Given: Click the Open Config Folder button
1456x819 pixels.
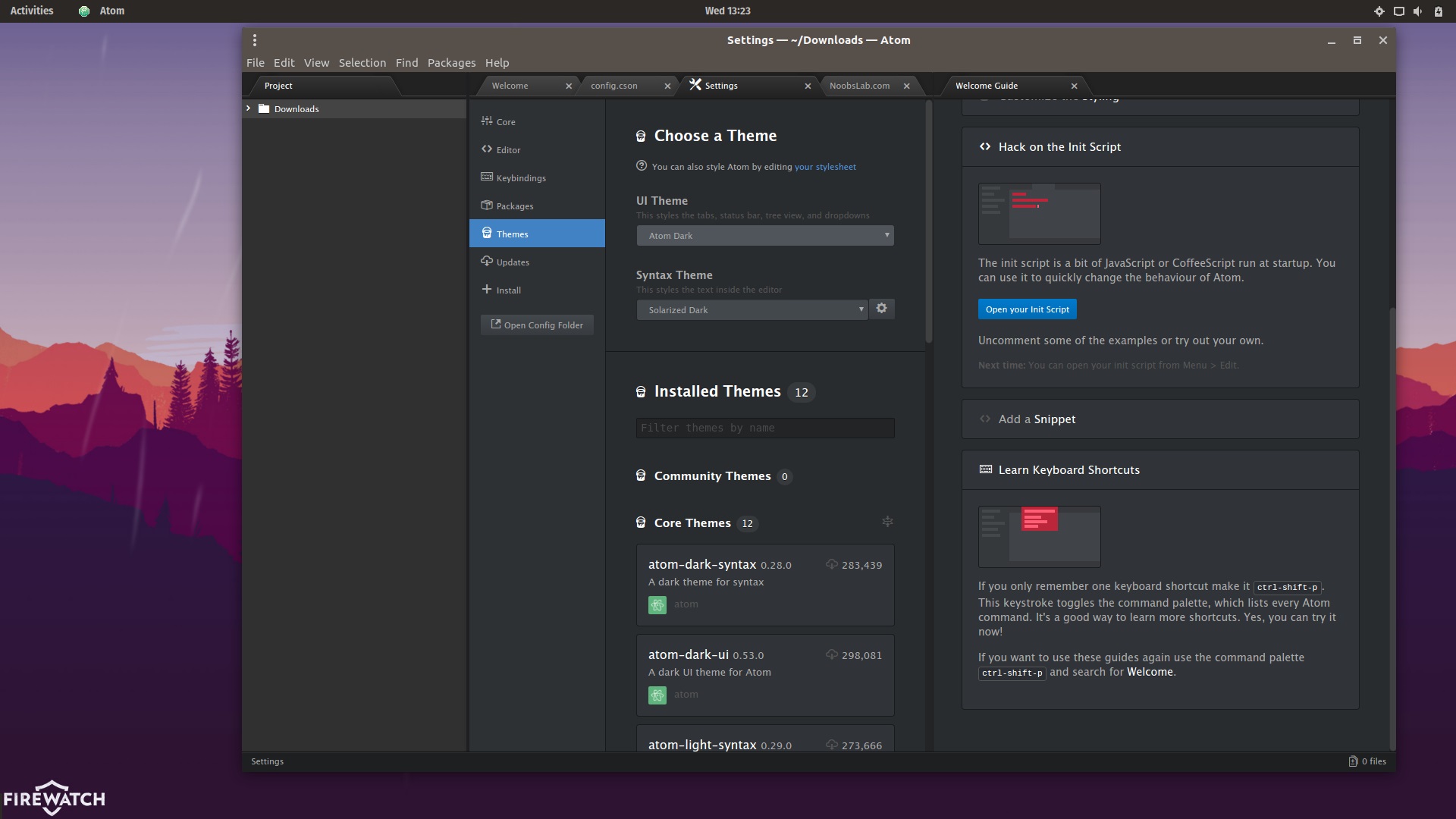Looking at the screenshot, I should pyautogui.click(x=537, y=325).
